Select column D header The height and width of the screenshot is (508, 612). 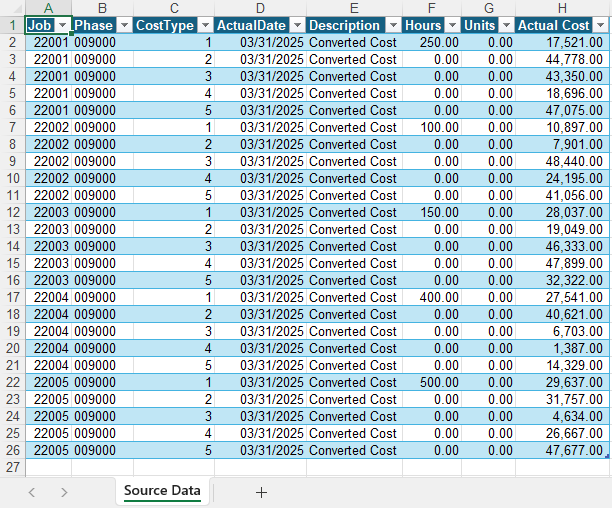point(260,8)
